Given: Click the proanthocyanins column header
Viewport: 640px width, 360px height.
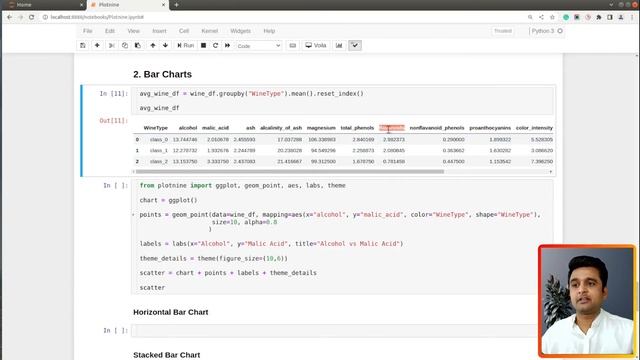Looking at the screenshot, I should pos(490,128).
